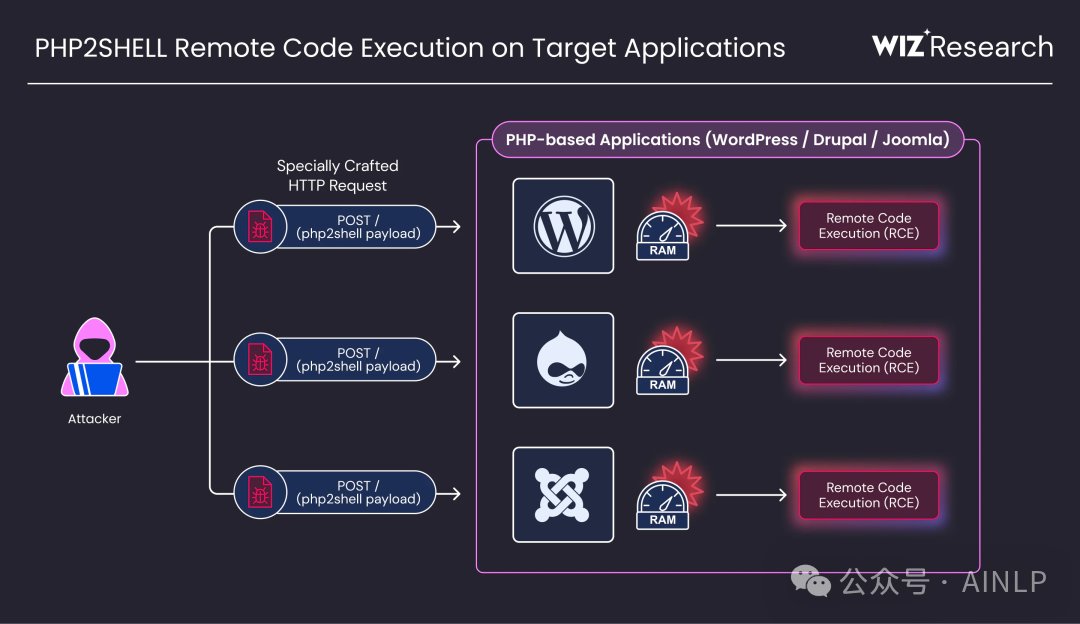
Task: Select the WordPress logo tile
Action: coord(563,226)
